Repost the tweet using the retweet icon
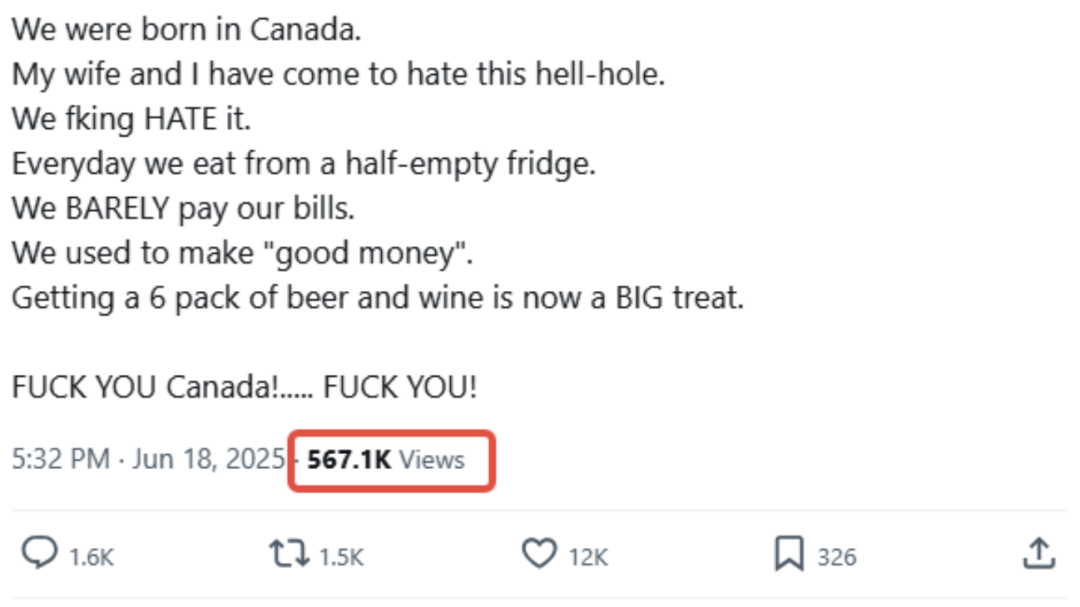 [289, 554]
